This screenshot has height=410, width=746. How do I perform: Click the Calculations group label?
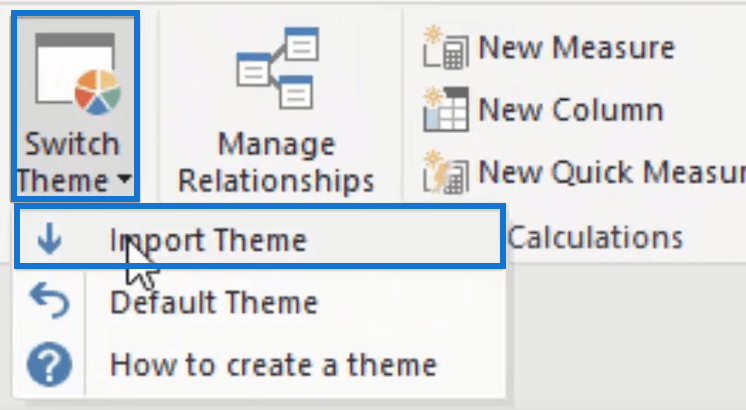(595, 237)
